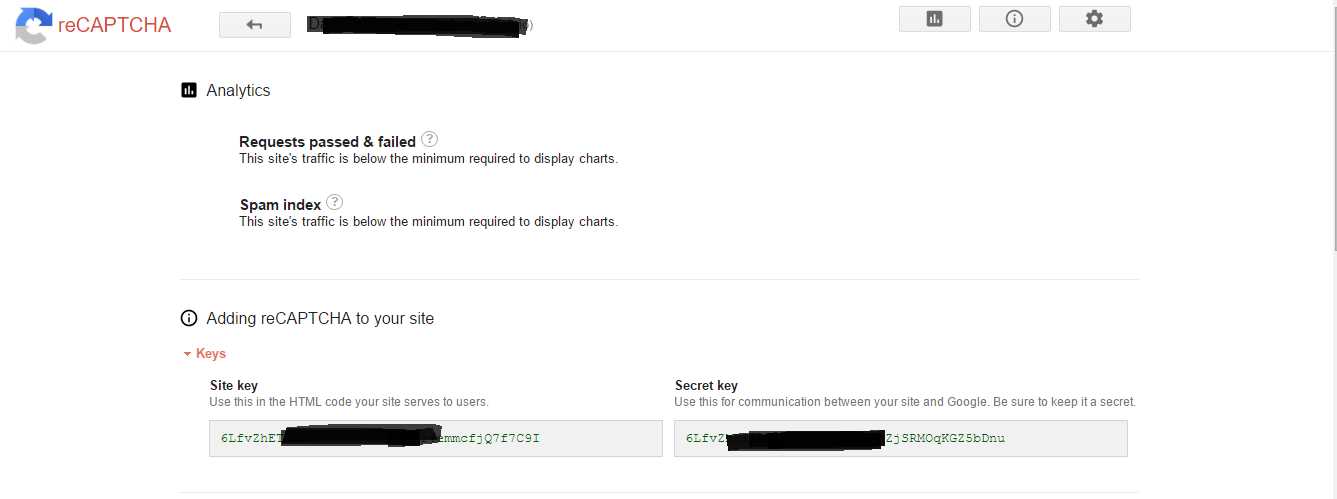Click the reCAPTCHA logo icon
Screen dimensions: 1337x499
click(32, 25)
